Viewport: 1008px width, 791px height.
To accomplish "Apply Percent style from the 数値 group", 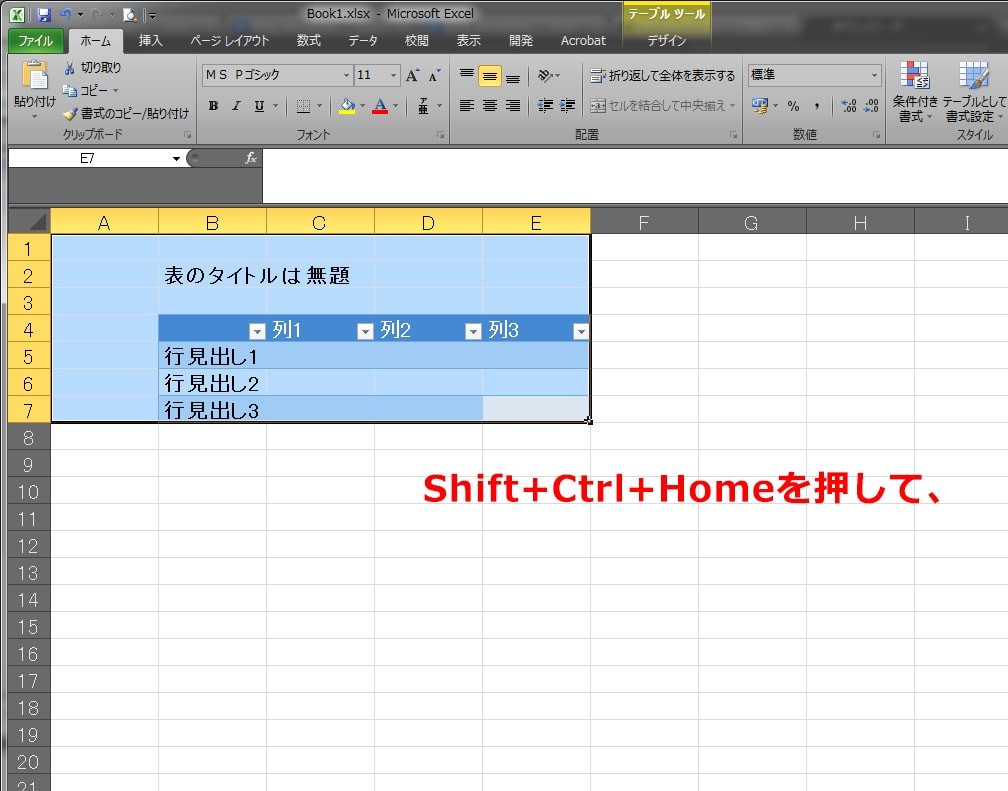I will coord(793,105).
